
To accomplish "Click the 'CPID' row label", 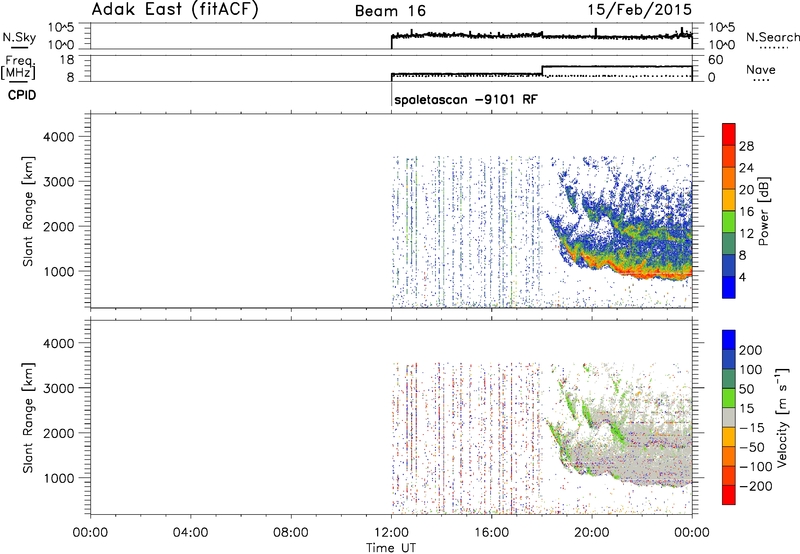I will pyautogui.click(x=22, y=95).
